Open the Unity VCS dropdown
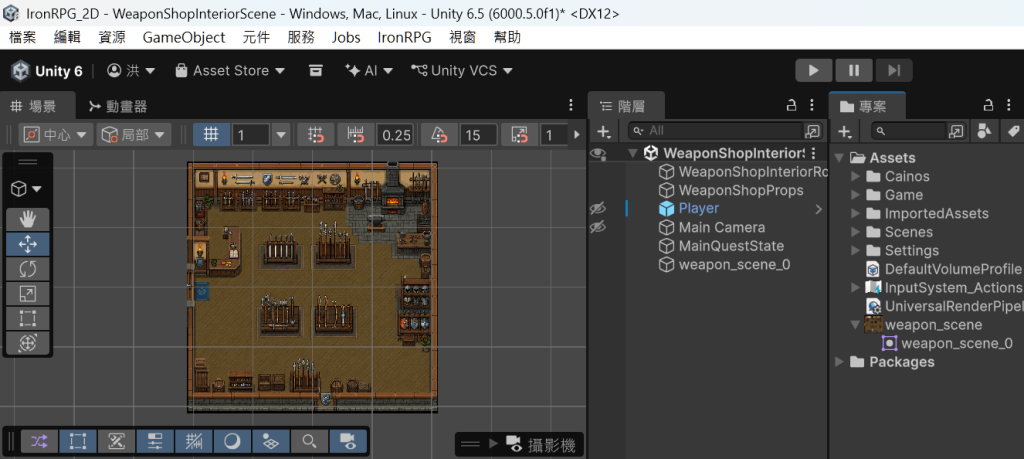This screenshot has height=459, width=1024. (x=462, y=71)
